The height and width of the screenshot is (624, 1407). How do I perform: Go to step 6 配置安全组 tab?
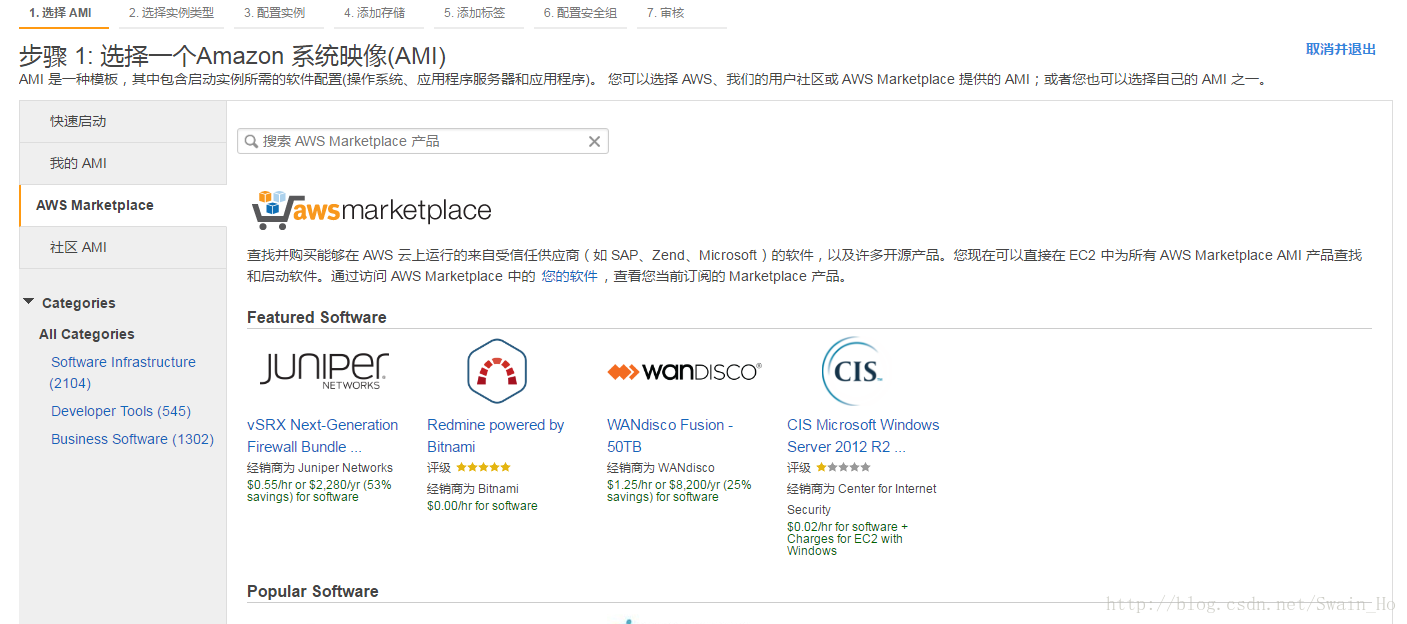tap(580, 13)
